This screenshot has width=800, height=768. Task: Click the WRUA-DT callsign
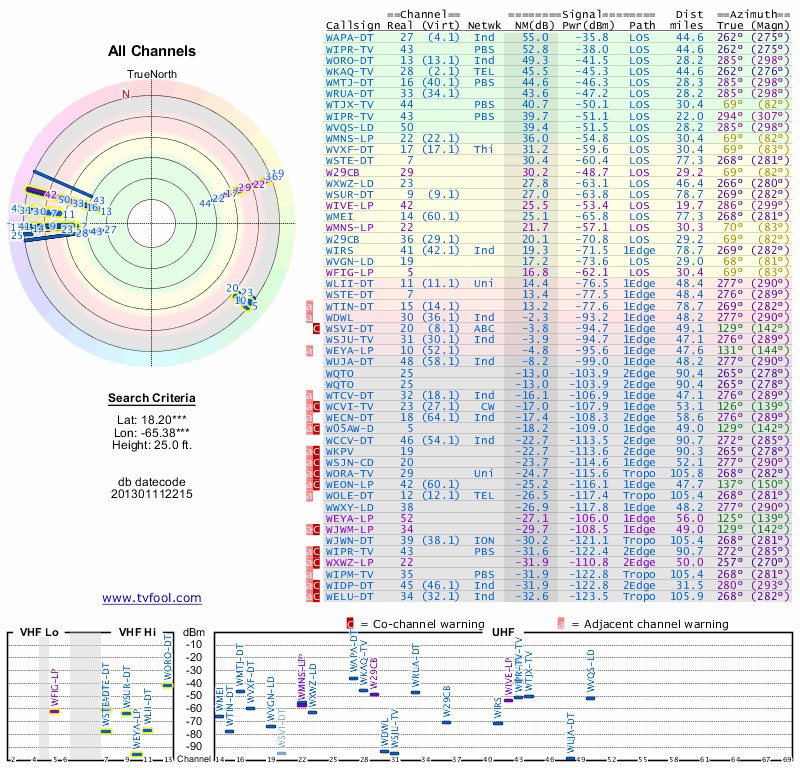click(349, 94)
